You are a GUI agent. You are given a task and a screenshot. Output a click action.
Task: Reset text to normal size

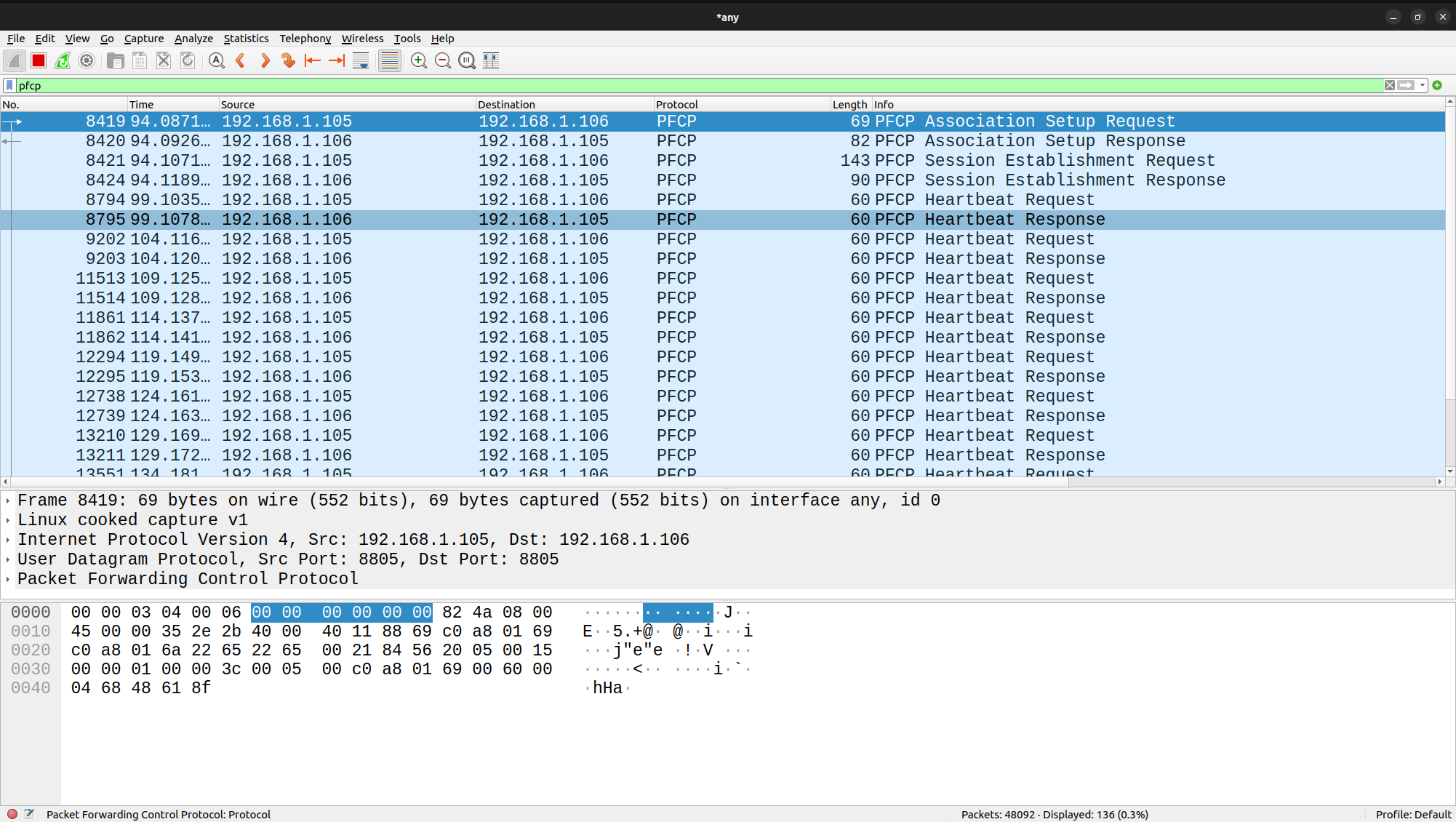467,61
